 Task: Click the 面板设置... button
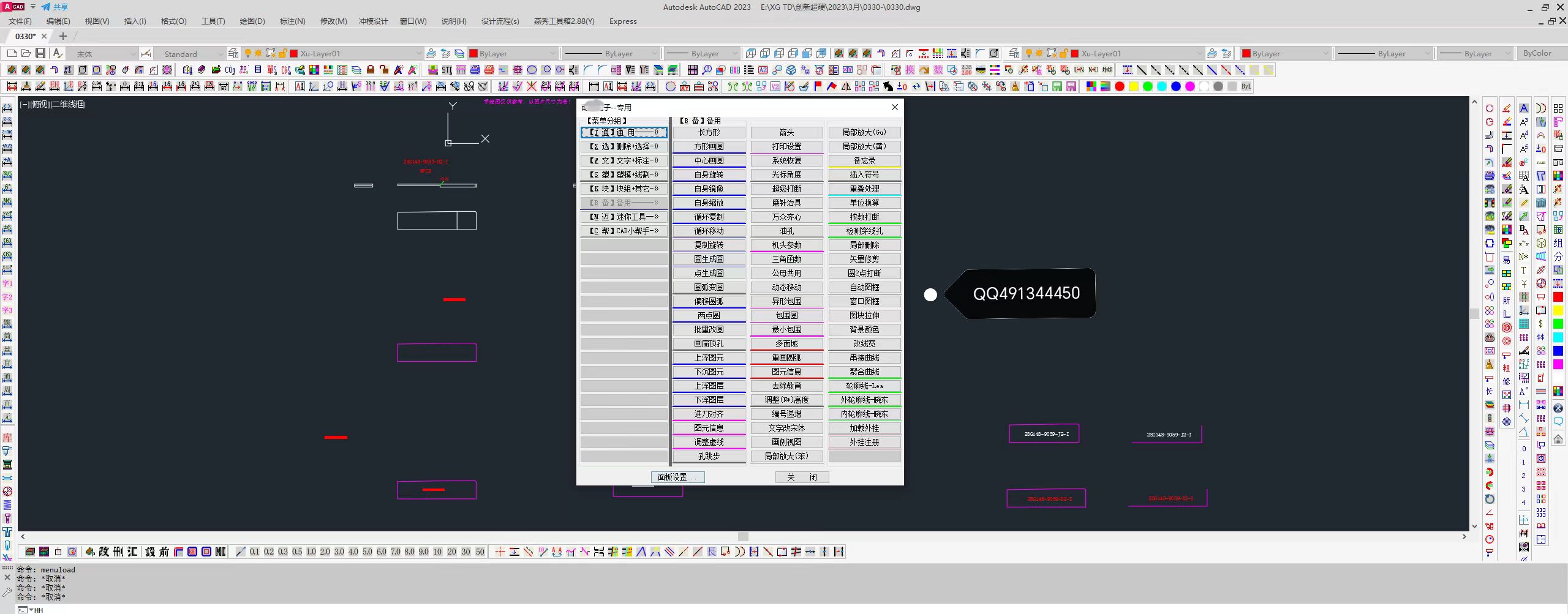tap(677, 477)
